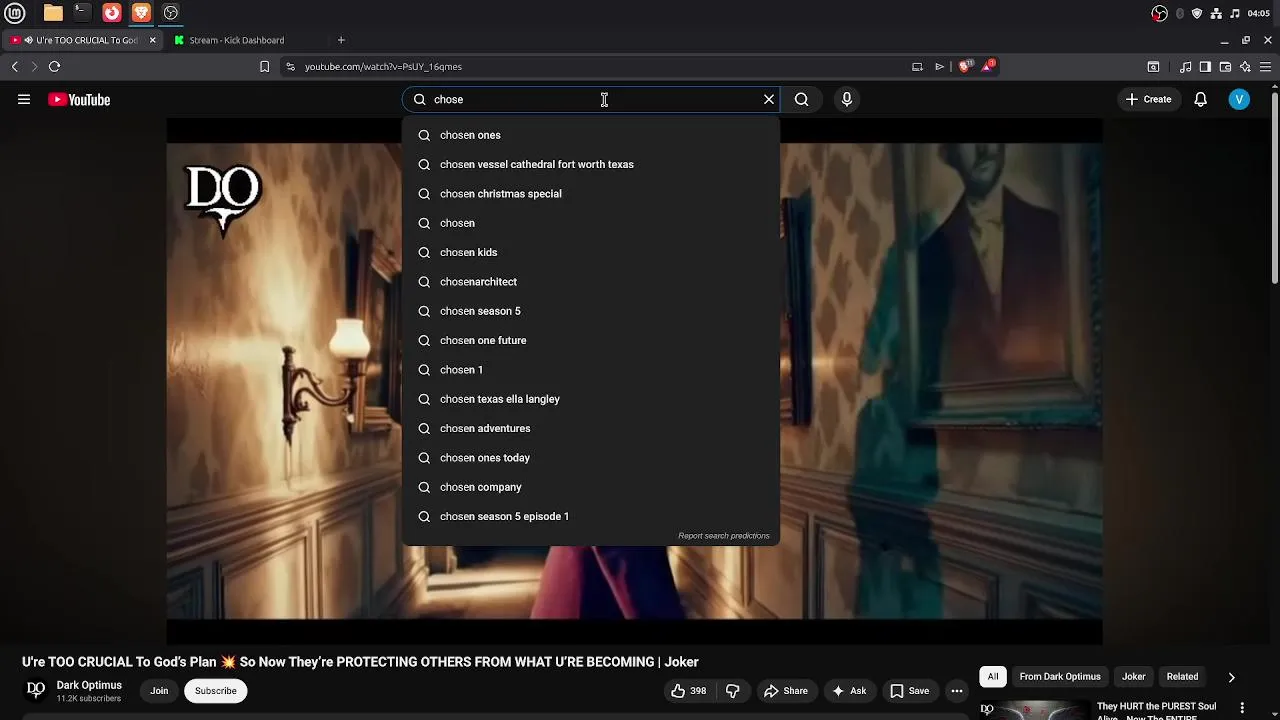Open the Brave Wallet icon
The width and height of the screenshot is (1280, 720).
pos(1225,67)
